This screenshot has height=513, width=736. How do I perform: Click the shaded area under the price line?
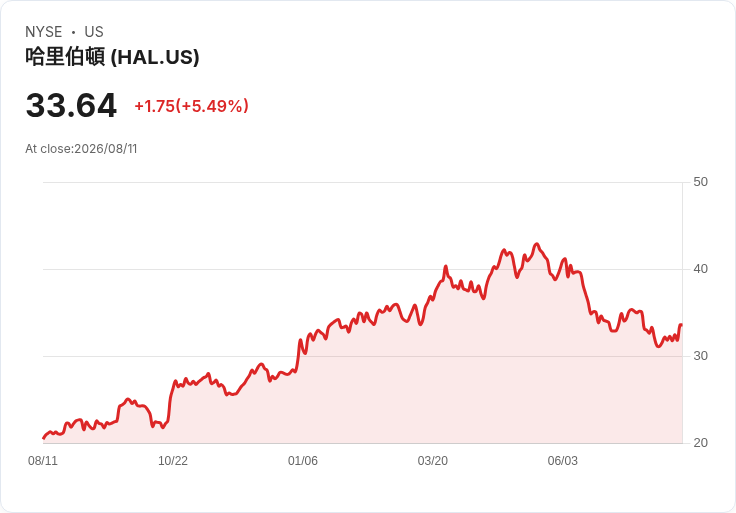(376, 399)
